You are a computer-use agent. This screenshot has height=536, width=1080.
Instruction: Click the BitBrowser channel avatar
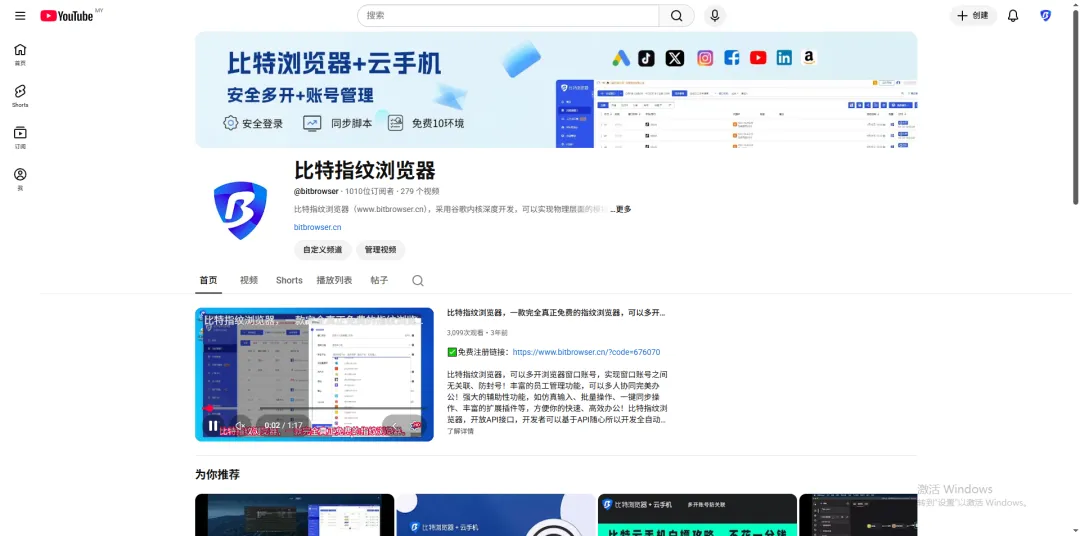pos(240,210)
